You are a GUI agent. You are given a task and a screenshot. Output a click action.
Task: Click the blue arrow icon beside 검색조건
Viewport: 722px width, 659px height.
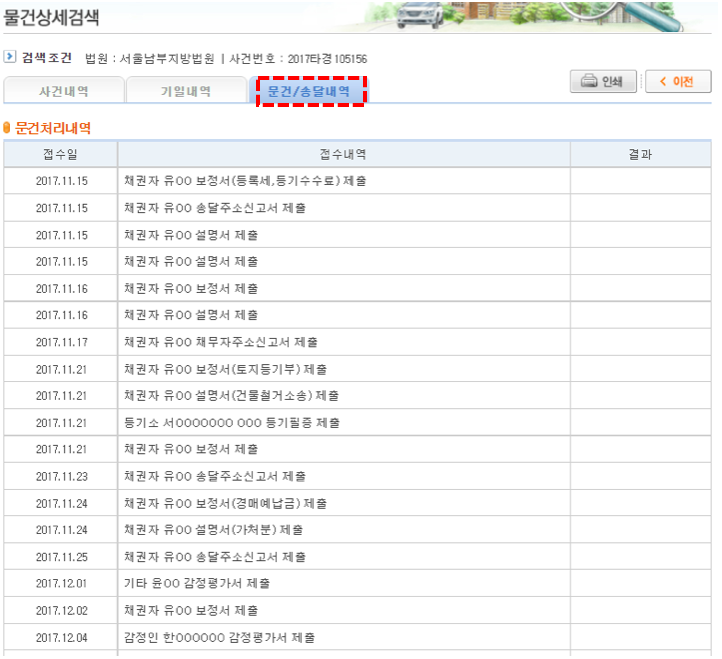pyautogui.click(x=10, y=57)
